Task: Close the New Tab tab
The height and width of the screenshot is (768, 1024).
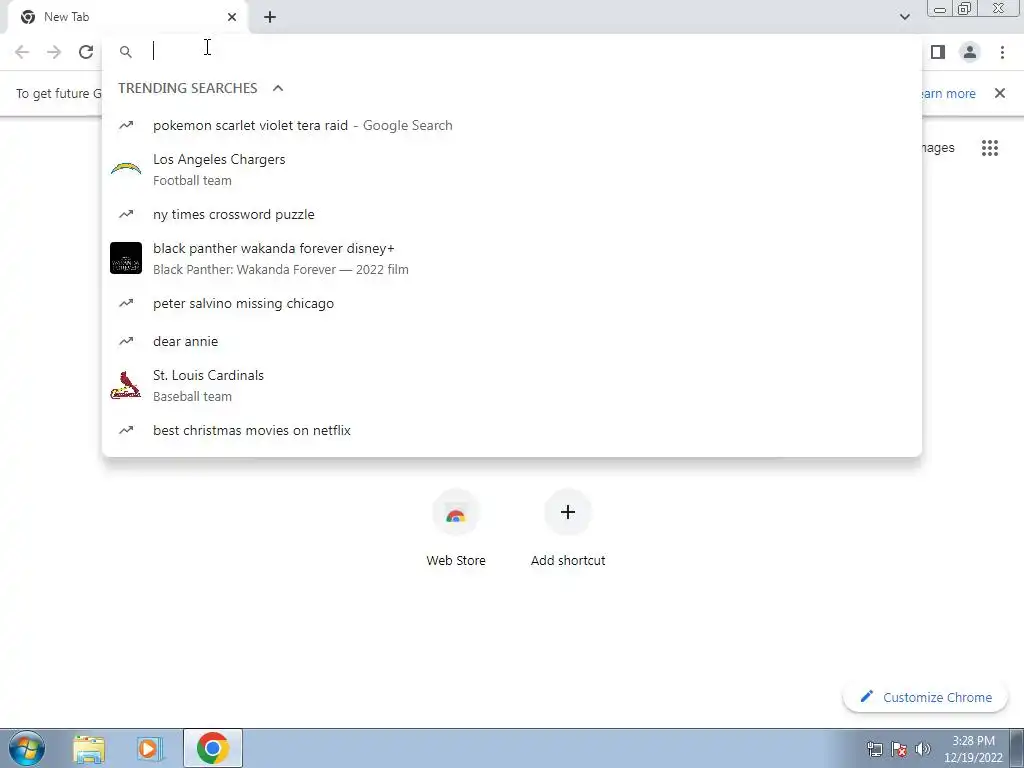Action: point(232,17)
